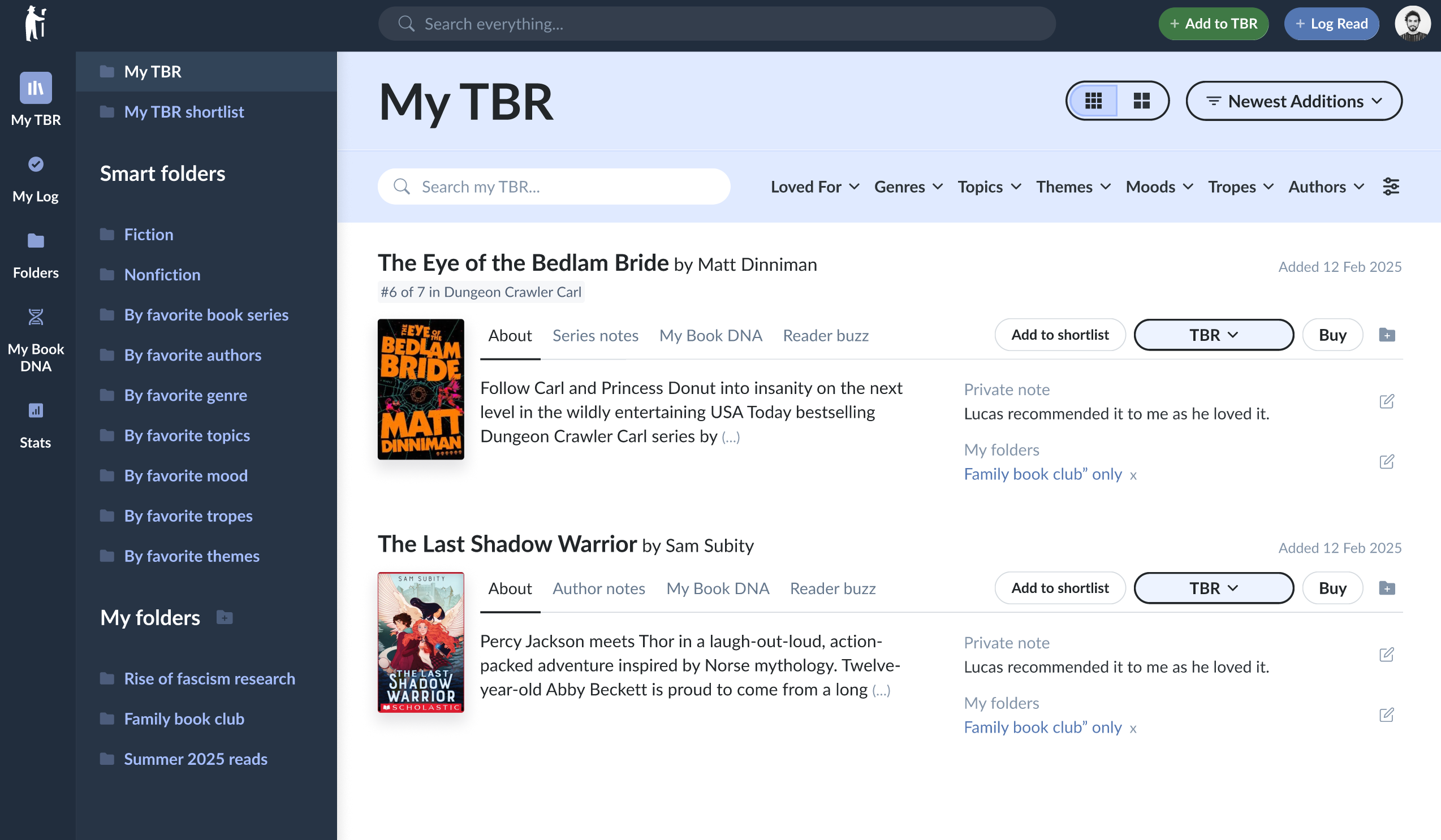The image size is (1441, 840).
Task: Remove Family book club tag from Bedlam Bride
Action: [x=1133, y=475]
